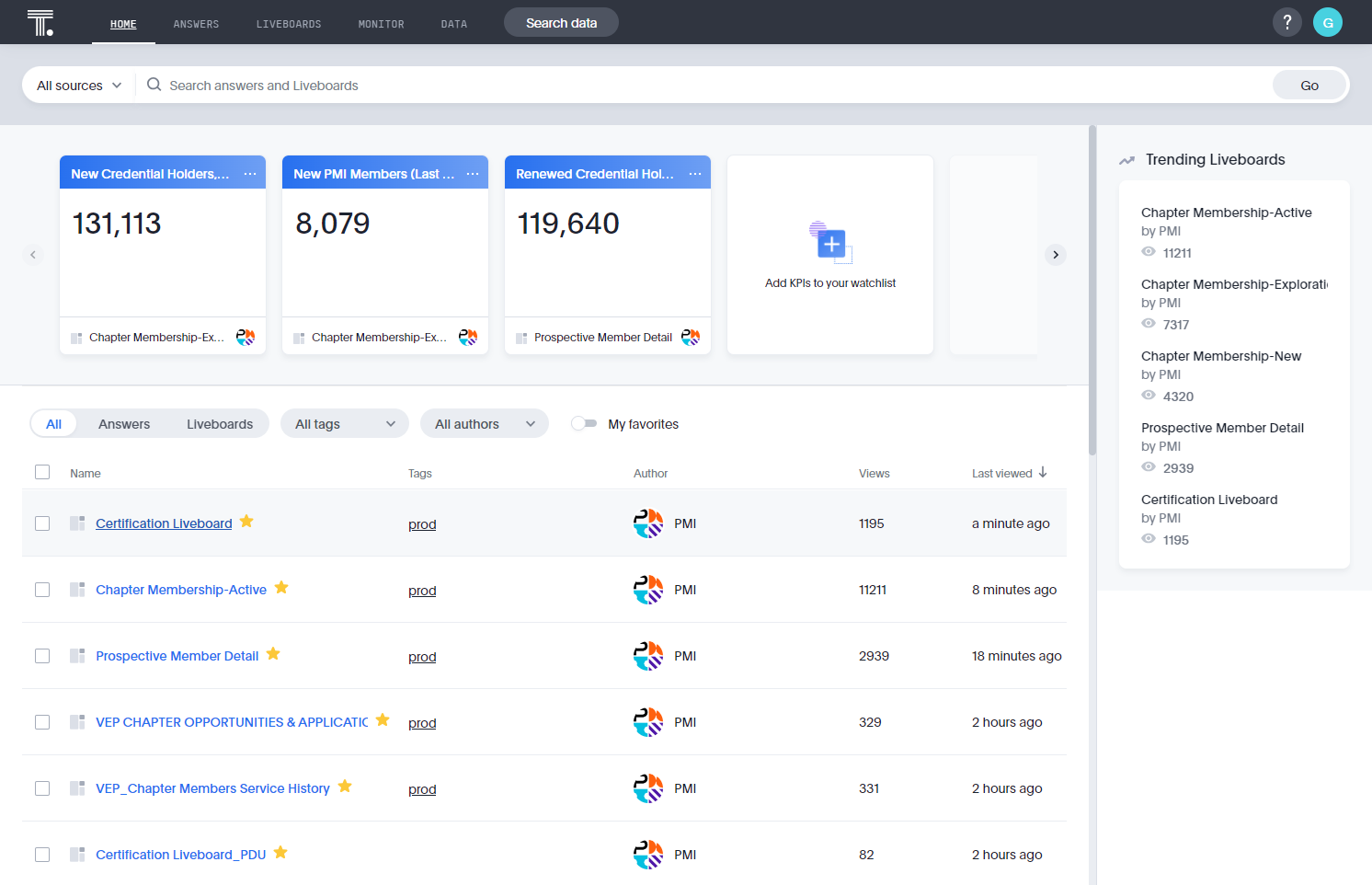The image size is (1372, 885).
Task: Open more options on New PMI Members card
Action: coord(473,174)
